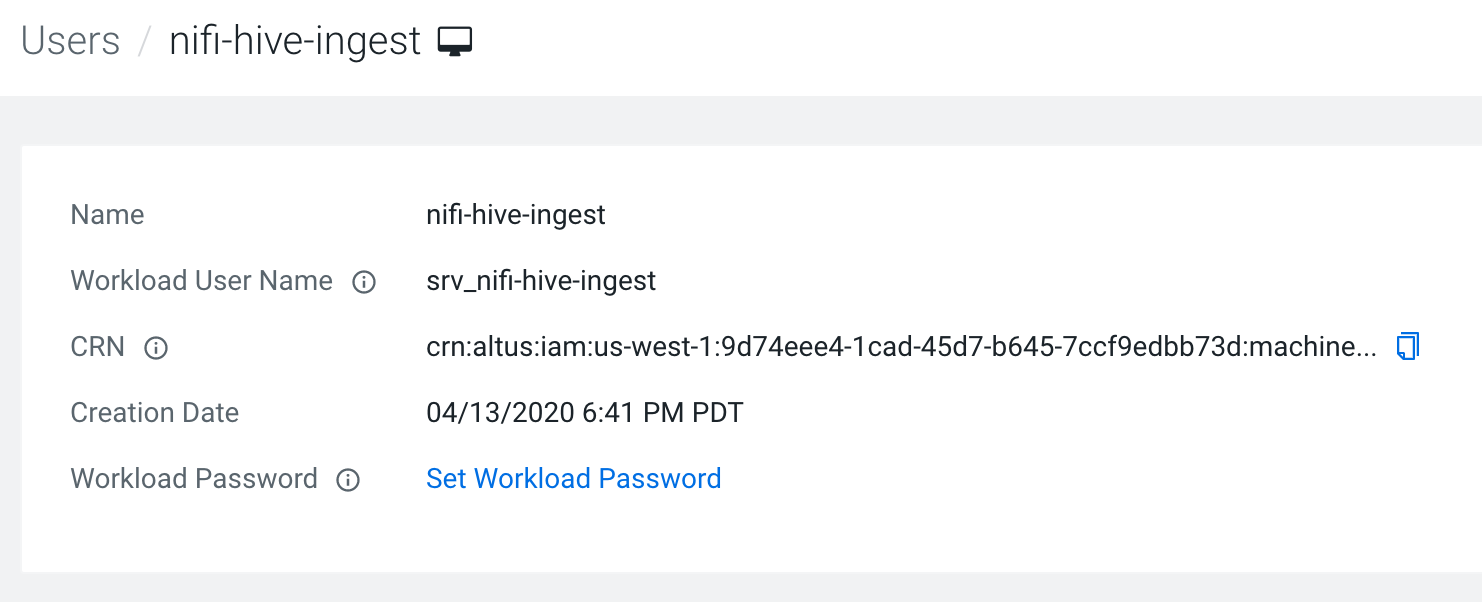
Task: Show info for Workload User Name
Action: coord(364,282)
